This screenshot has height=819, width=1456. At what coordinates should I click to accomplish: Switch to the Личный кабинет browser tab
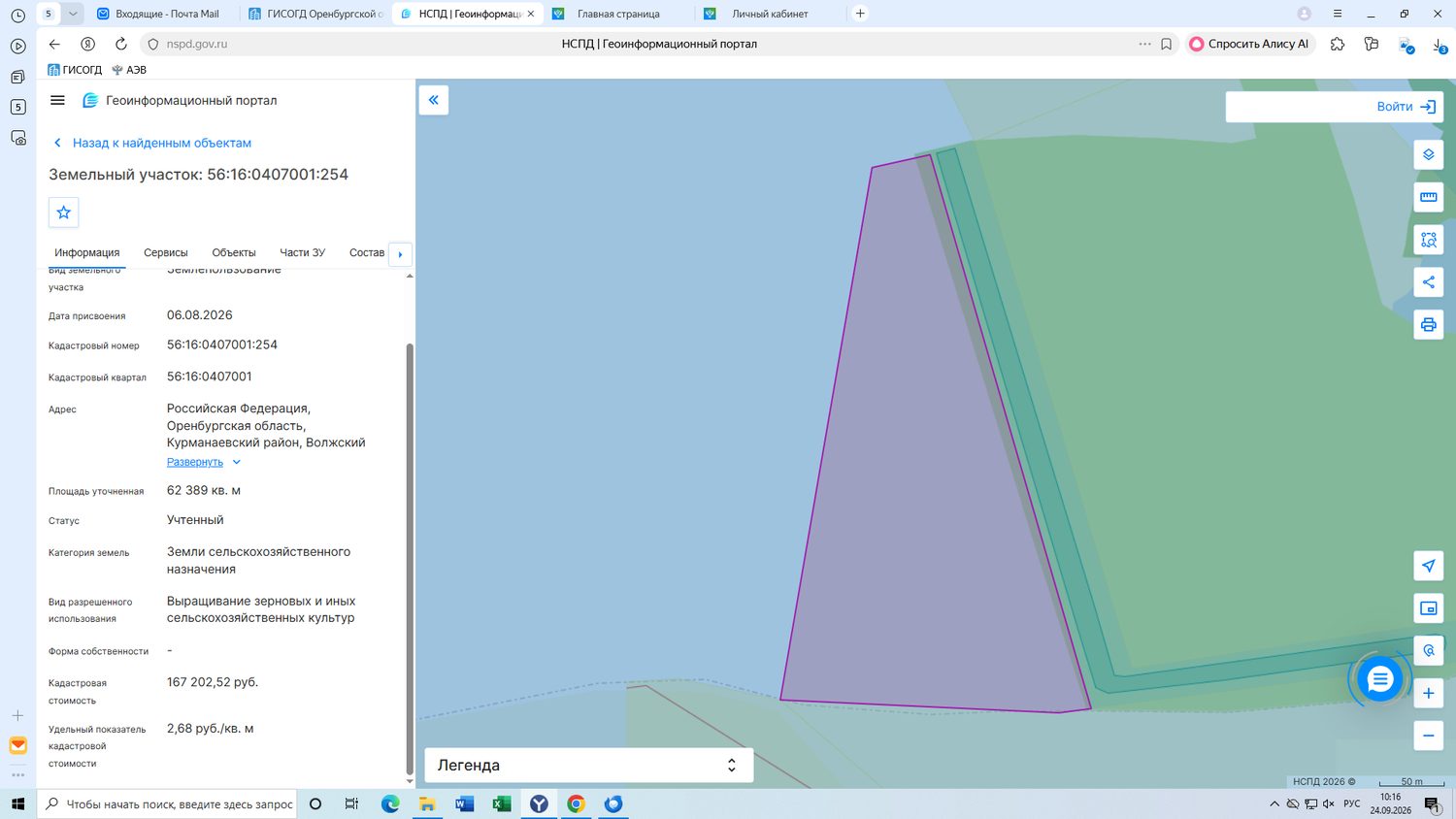[x=770, y=14]
